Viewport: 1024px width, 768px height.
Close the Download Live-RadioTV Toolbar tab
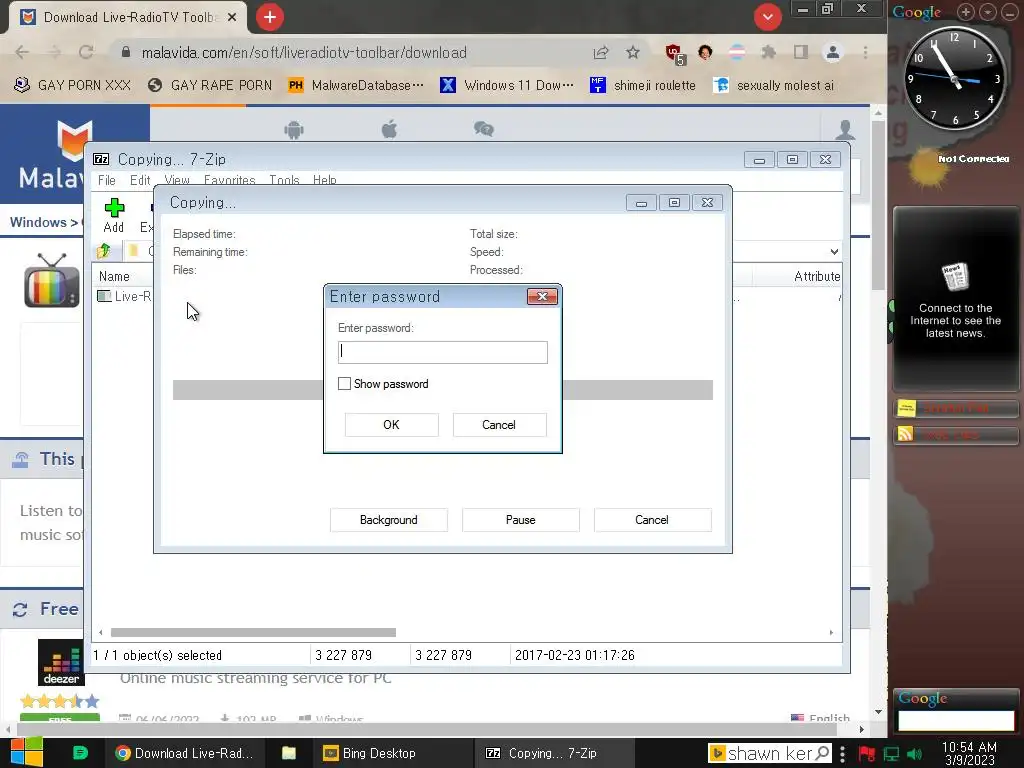coord(232,18)
